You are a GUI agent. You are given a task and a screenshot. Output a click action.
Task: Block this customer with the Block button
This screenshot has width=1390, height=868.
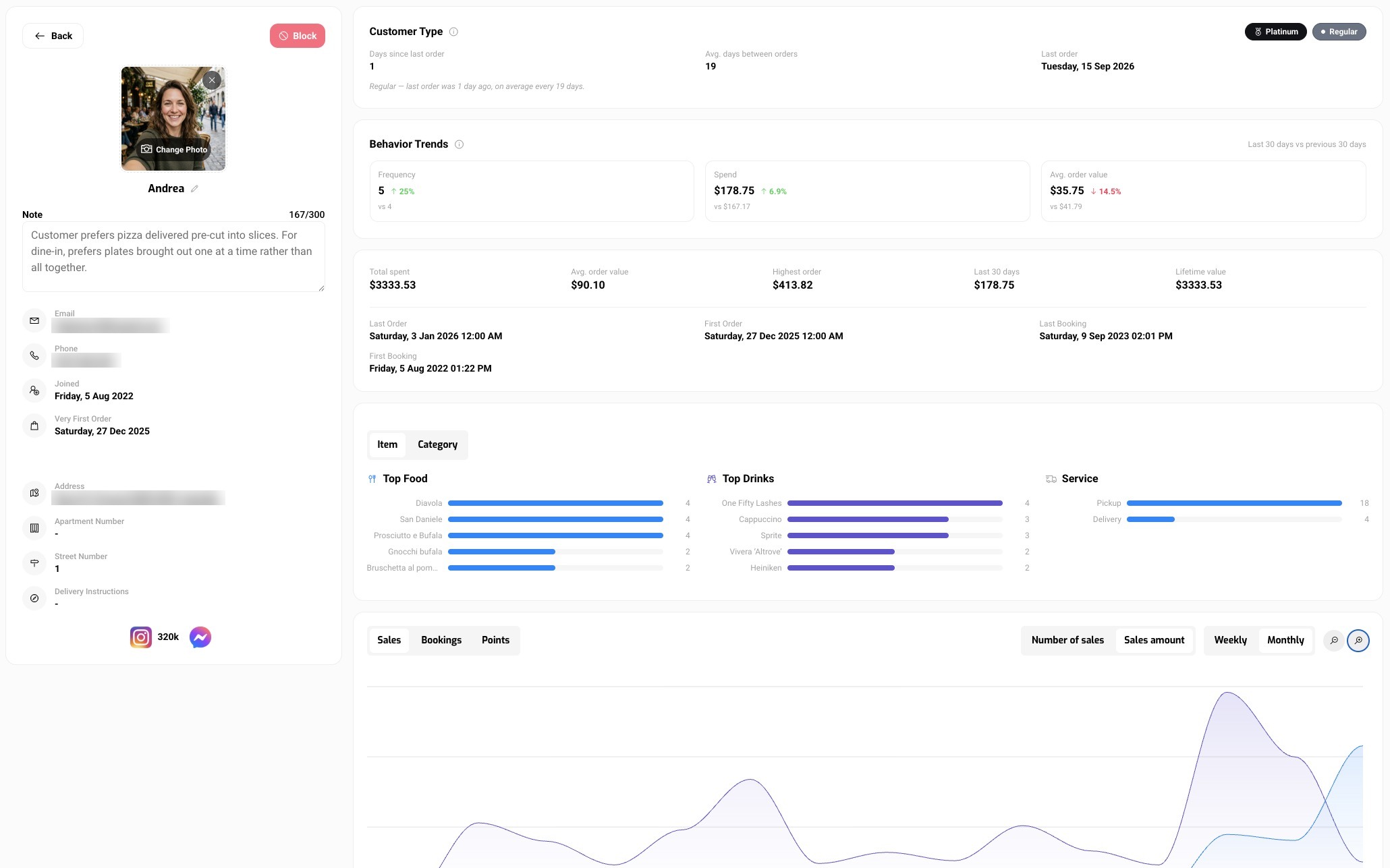click(298, 36)
